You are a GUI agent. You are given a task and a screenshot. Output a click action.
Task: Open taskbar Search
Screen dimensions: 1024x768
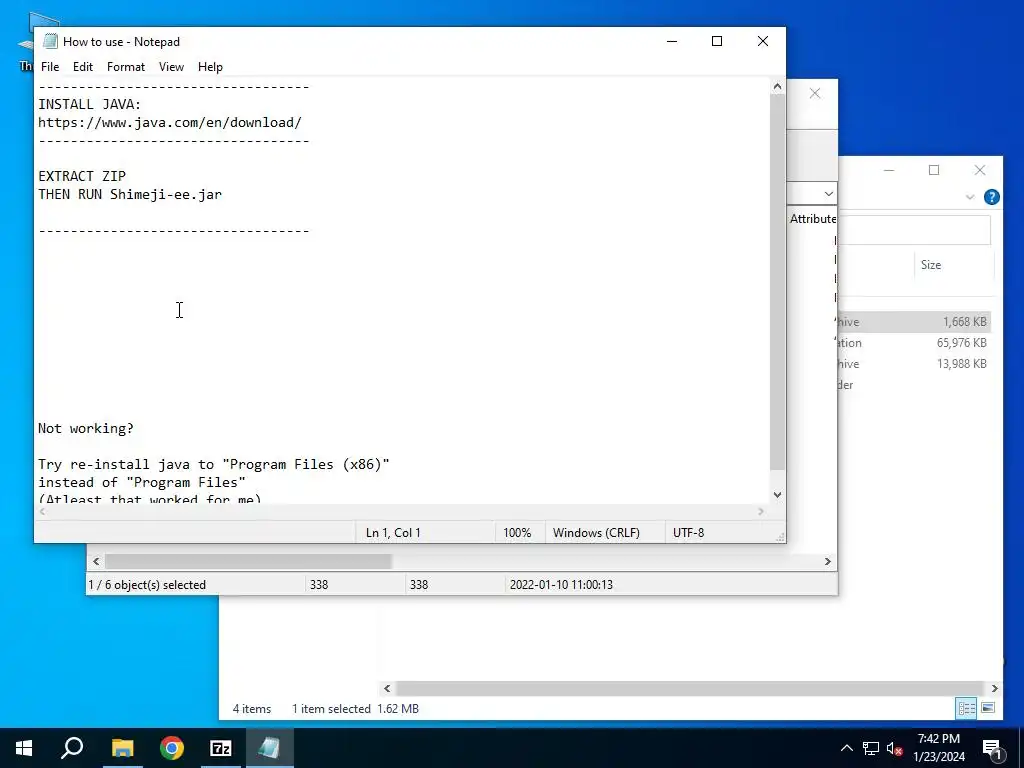point(72,748)
